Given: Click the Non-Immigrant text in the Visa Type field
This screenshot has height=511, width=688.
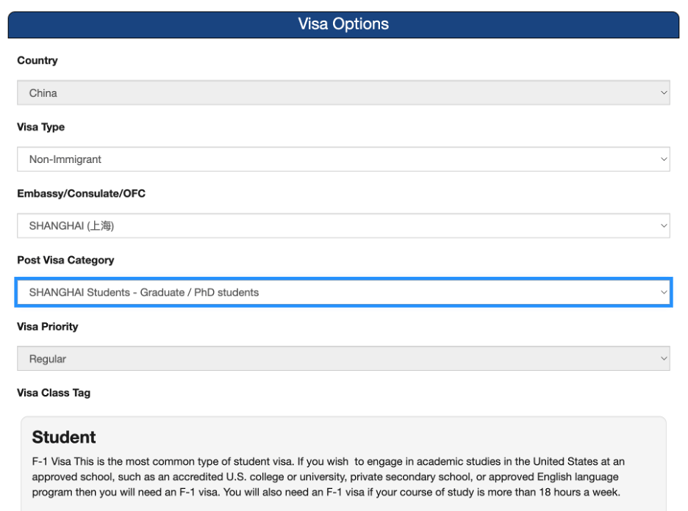Looking at the screenshot, I should click(65, 159).
